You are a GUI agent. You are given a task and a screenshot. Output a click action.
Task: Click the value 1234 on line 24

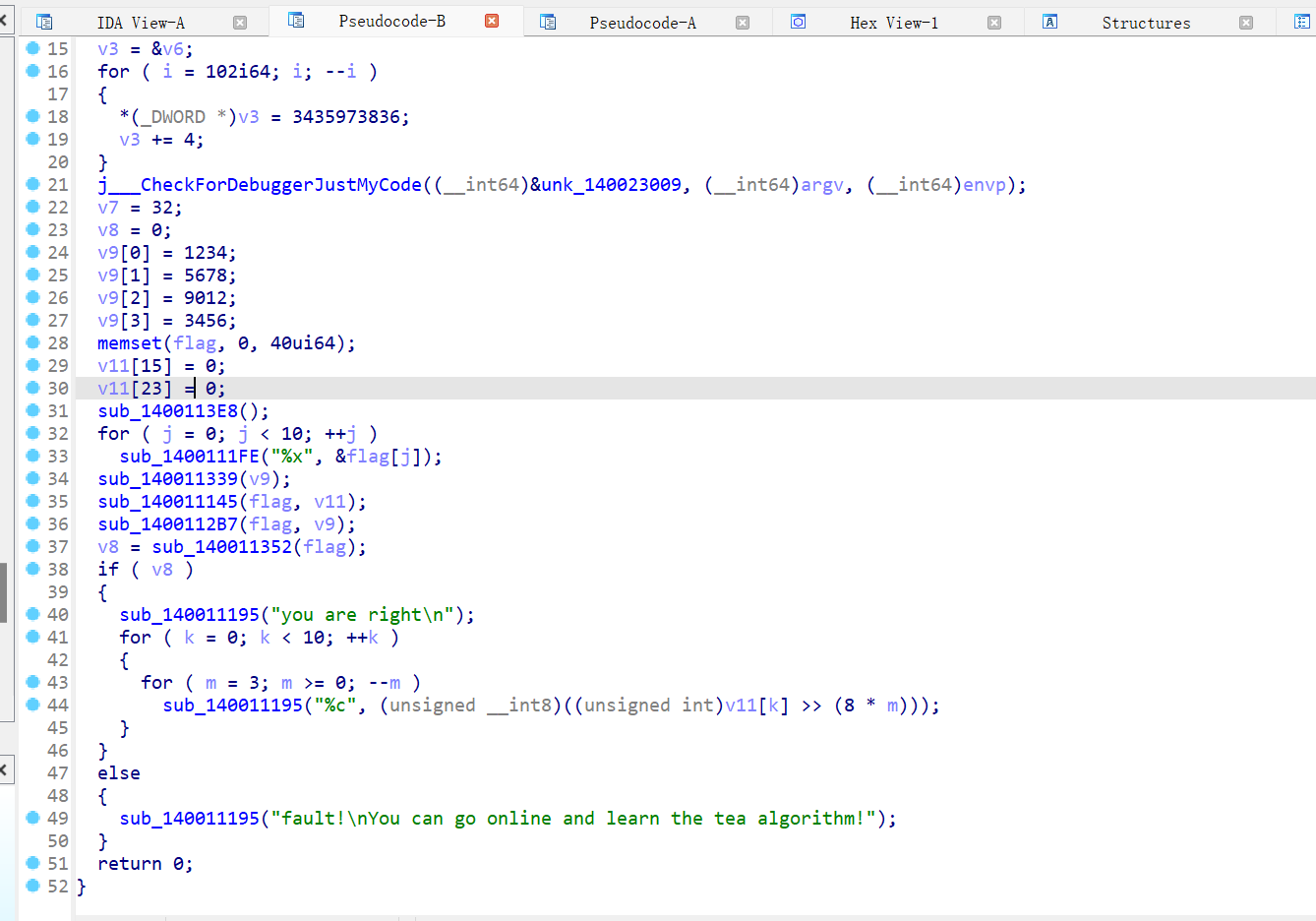click(206, 253)
